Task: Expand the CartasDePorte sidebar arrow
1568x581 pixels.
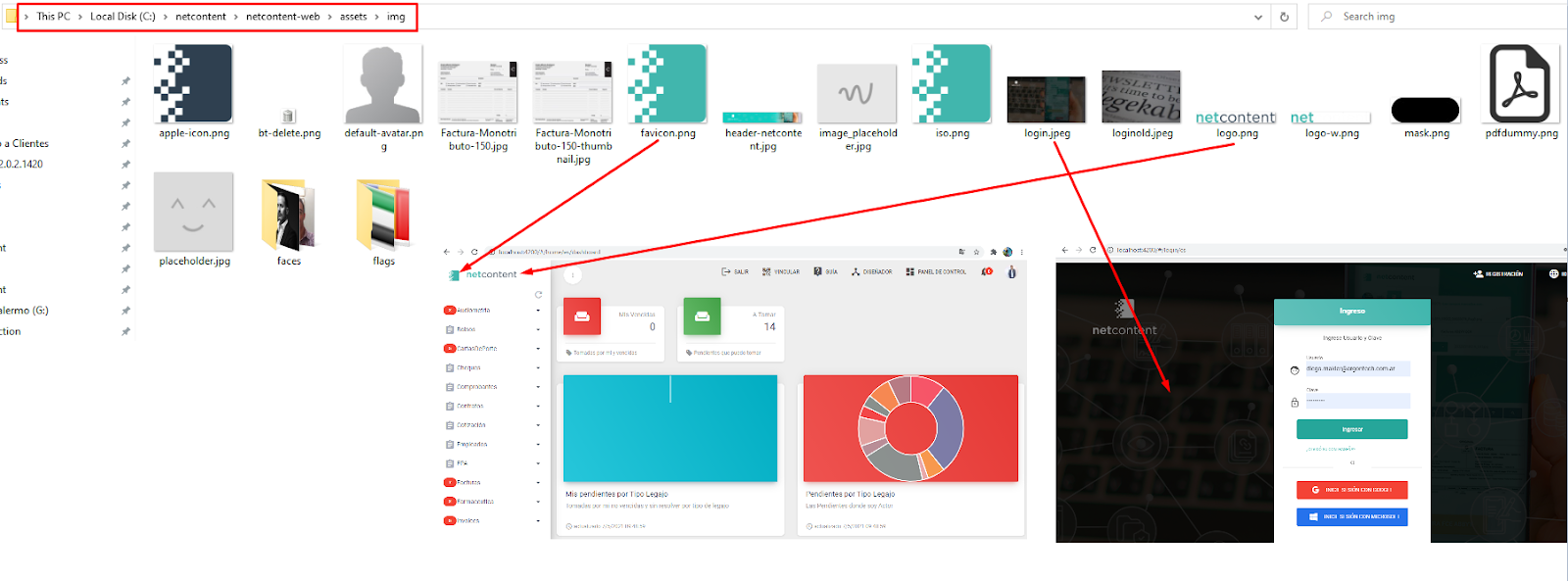Action: [x=538, y=349]
